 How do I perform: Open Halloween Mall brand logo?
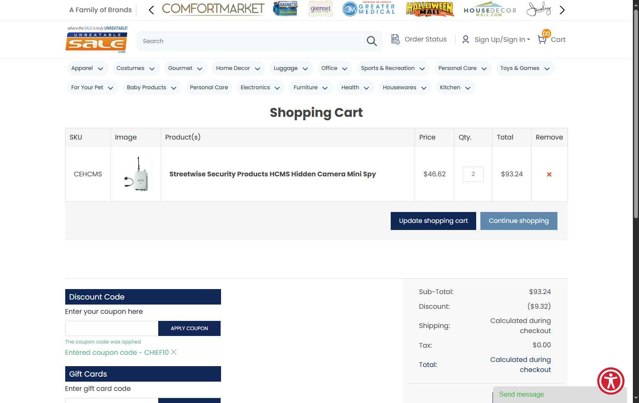(x=430, y=9)
